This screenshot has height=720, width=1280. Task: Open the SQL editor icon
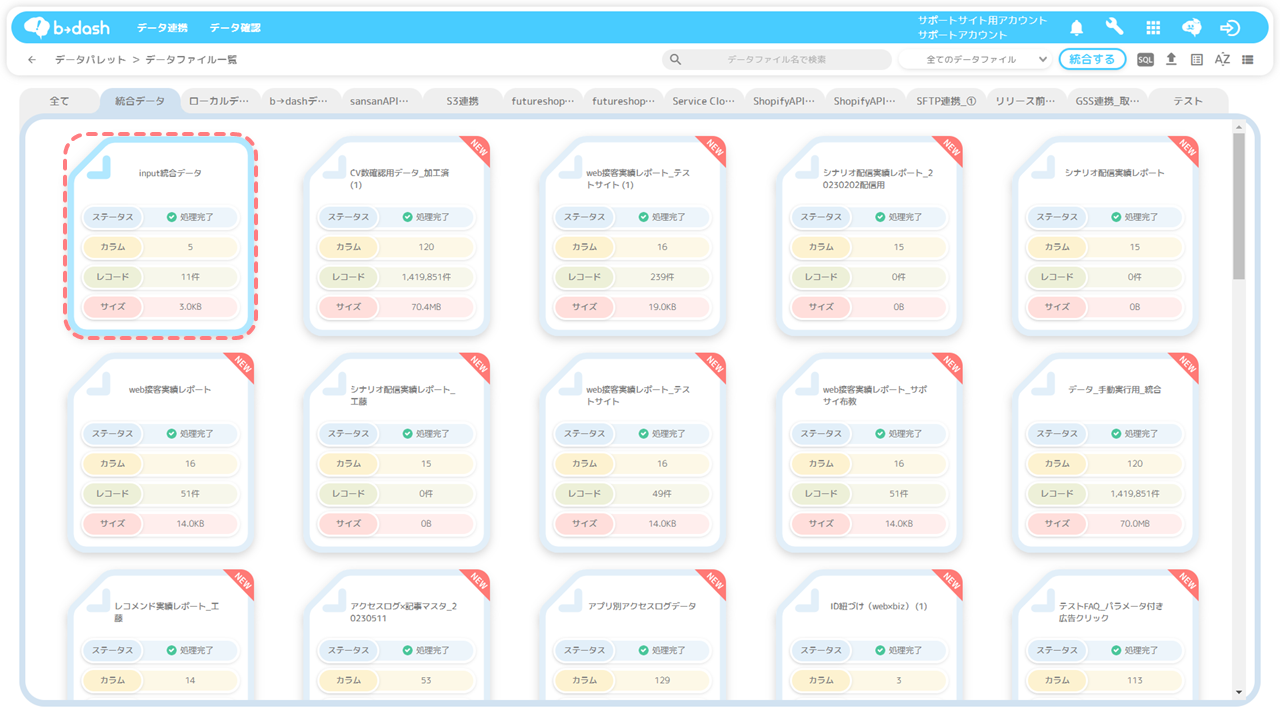coord(1145,60)
